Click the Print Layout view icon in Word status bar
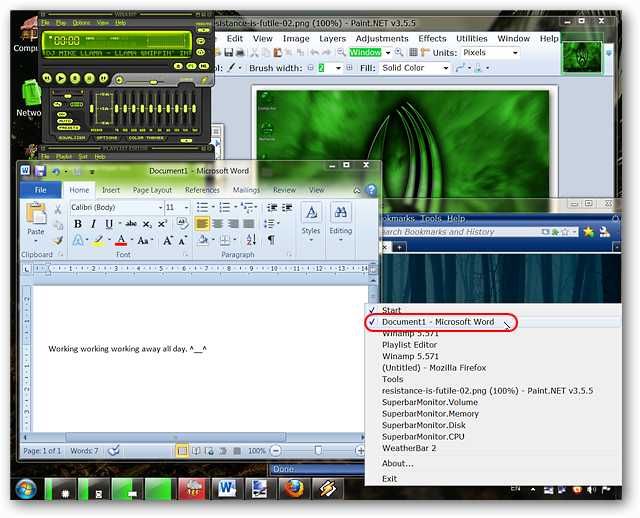 (182, 451)
